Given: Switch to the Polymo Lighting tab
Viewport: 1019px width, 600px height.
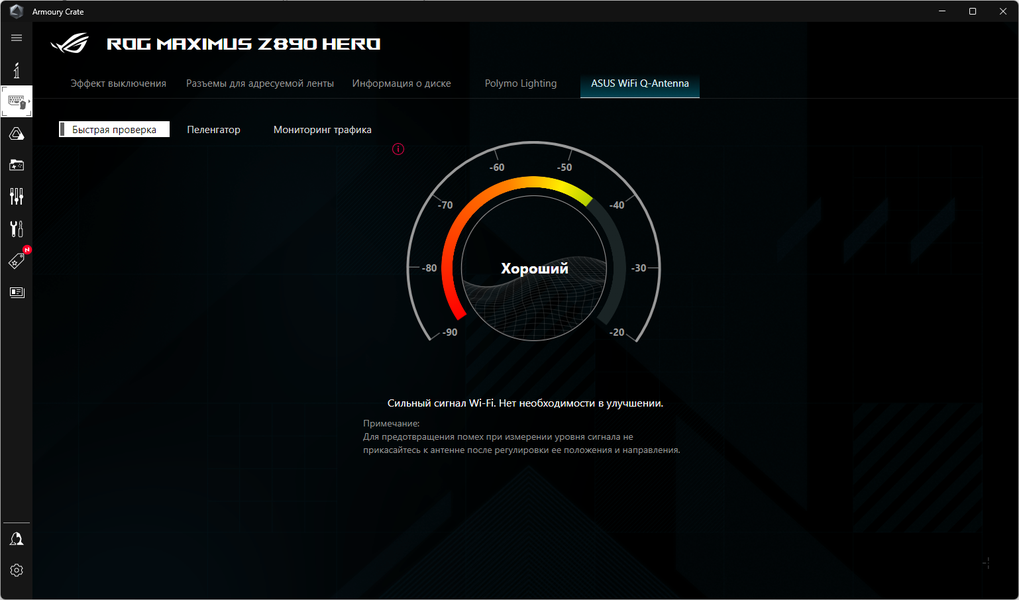Looking at the screenshot, I should tap(521, 83).
